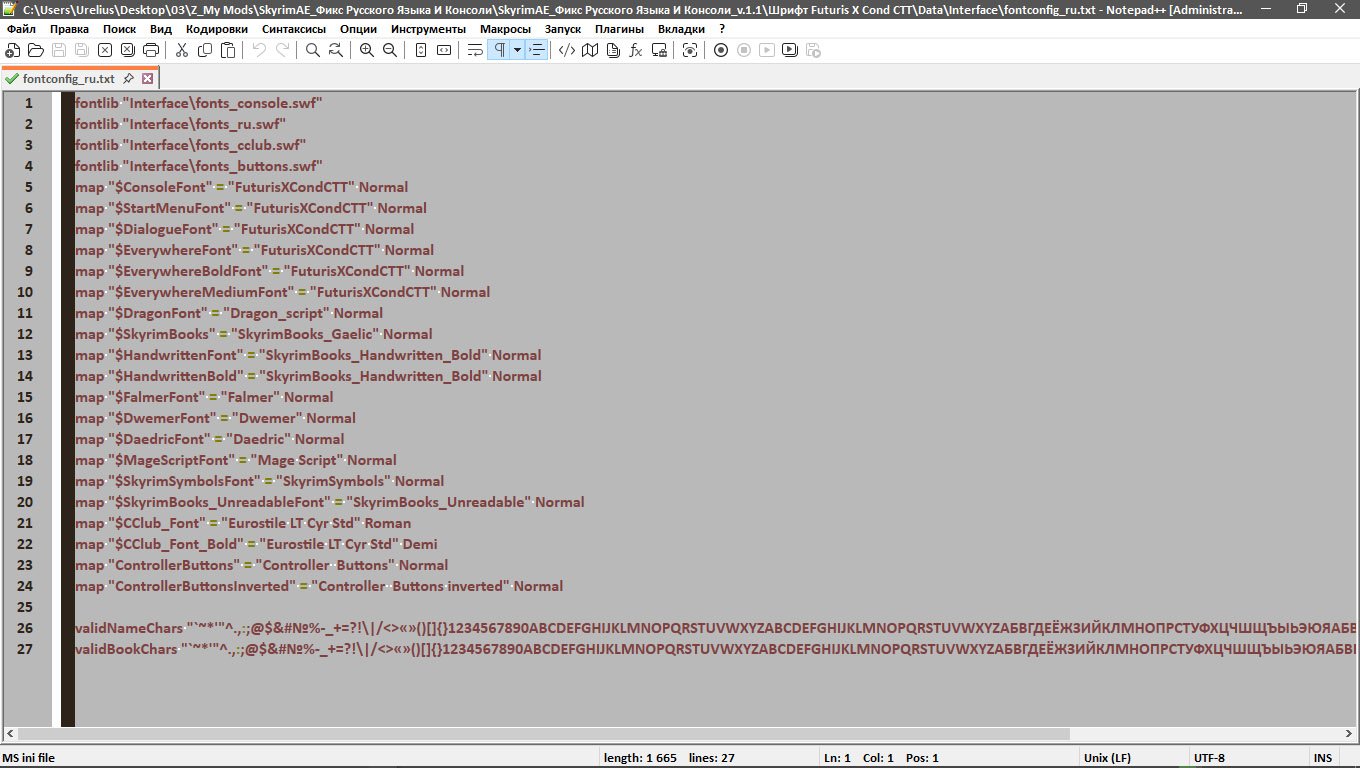The width and height of the screenshot is (1360, 768).
Task: Click the $CClub_Font_Bold map line
Action: click(256, 544)
